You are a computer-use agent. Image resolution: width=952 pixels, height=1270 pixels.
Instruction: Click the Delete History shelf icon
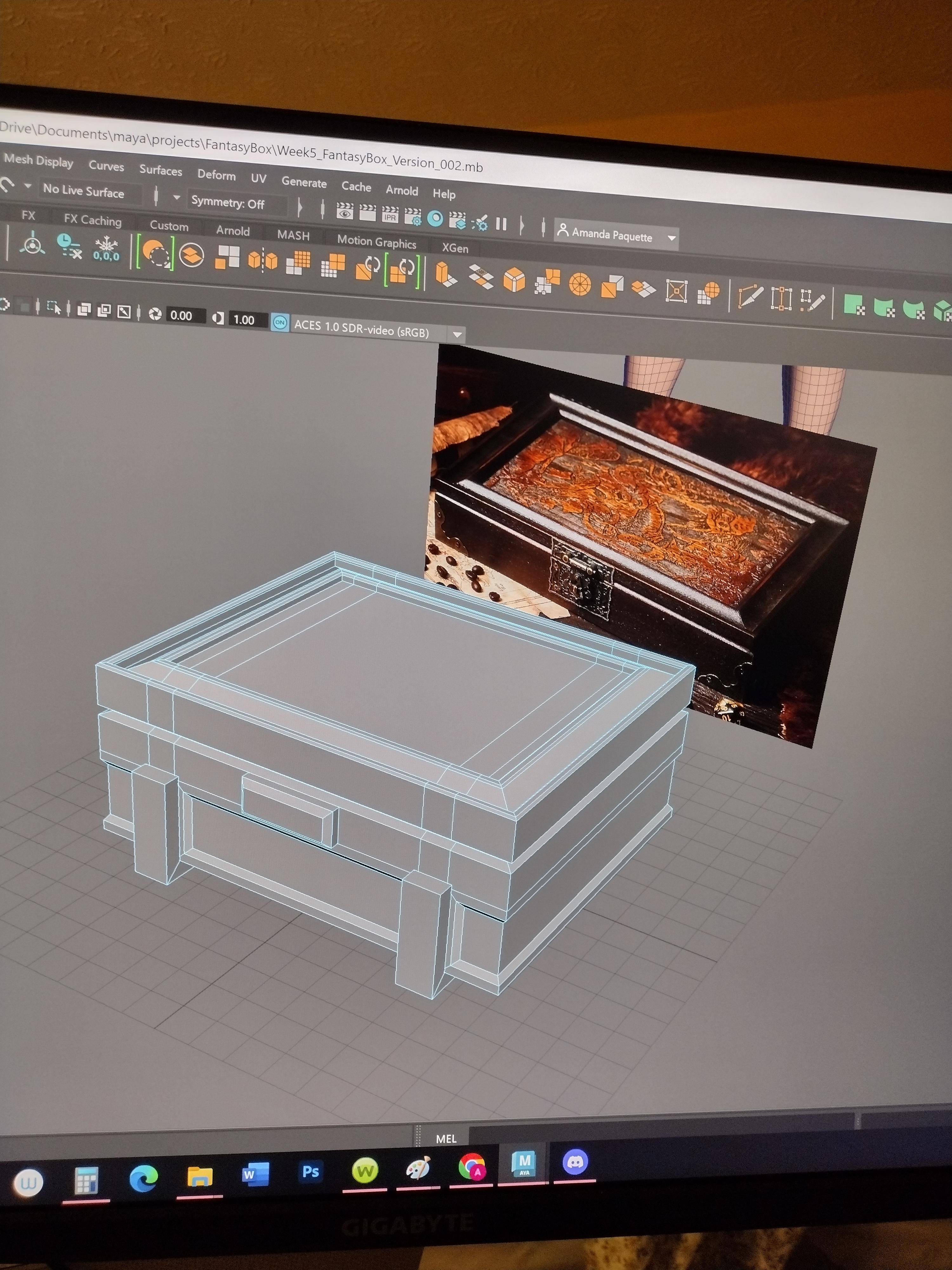tap(69, 246)
